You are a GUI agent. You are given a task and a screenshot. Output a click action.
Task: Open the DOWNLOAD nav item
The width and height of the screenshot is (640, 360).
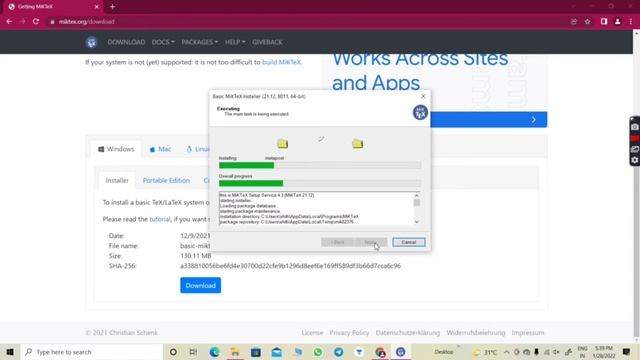[x=126, y=42]
